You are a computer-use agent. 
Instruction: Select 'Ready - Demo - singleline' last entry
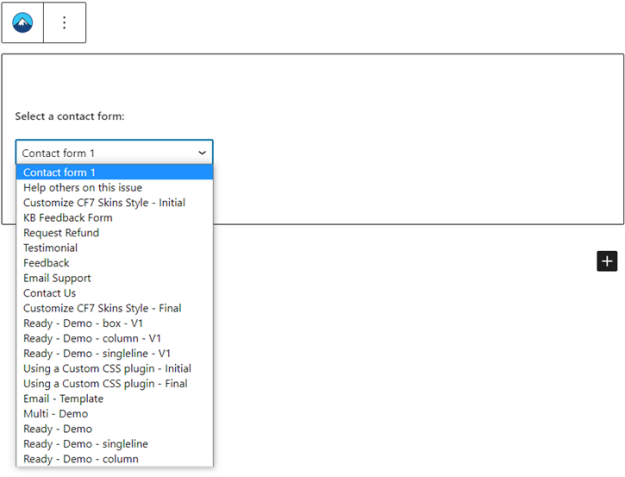(x=87, y=443)
